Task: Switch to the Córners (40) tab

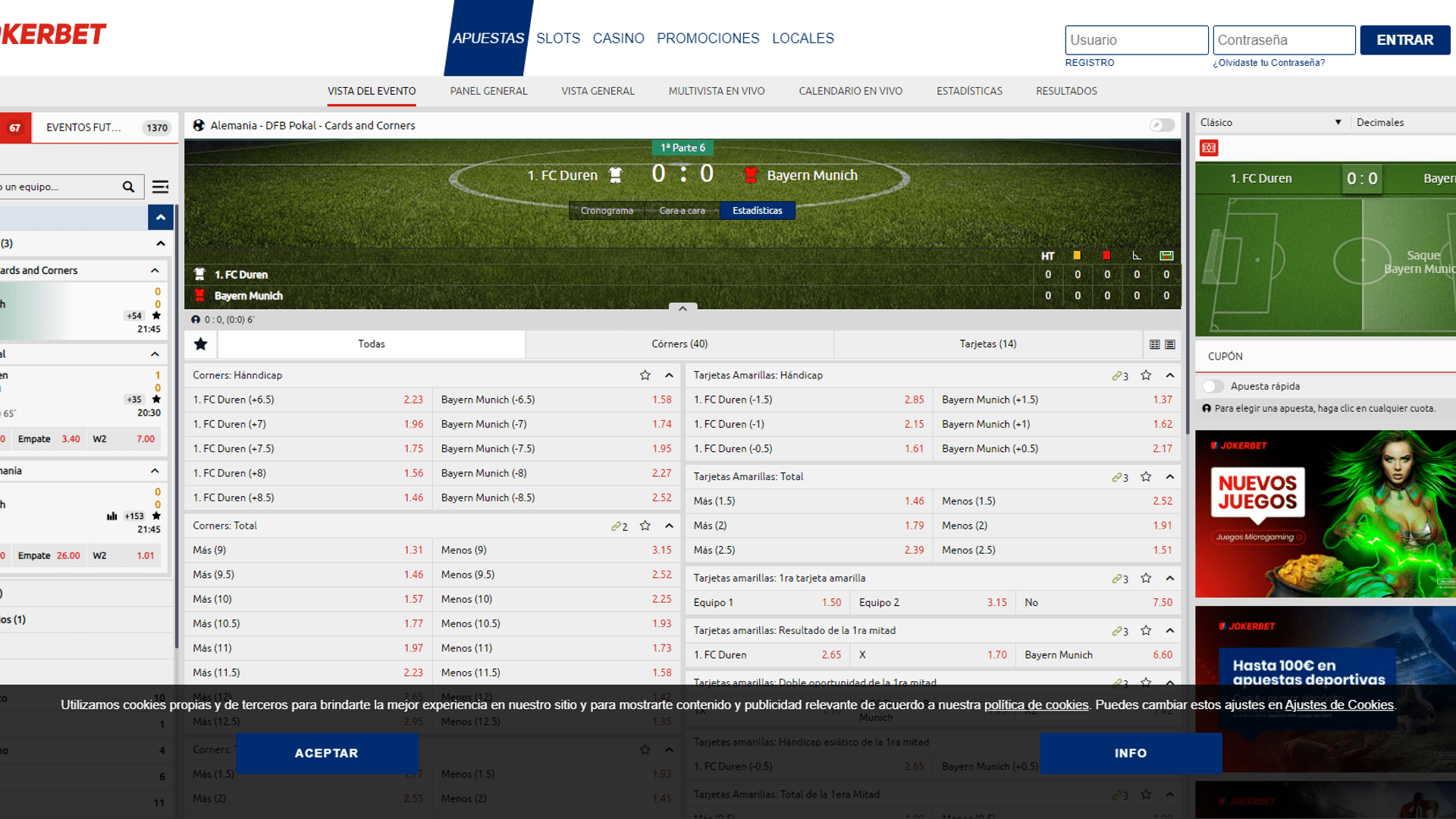Action: [x=679, y=344]
